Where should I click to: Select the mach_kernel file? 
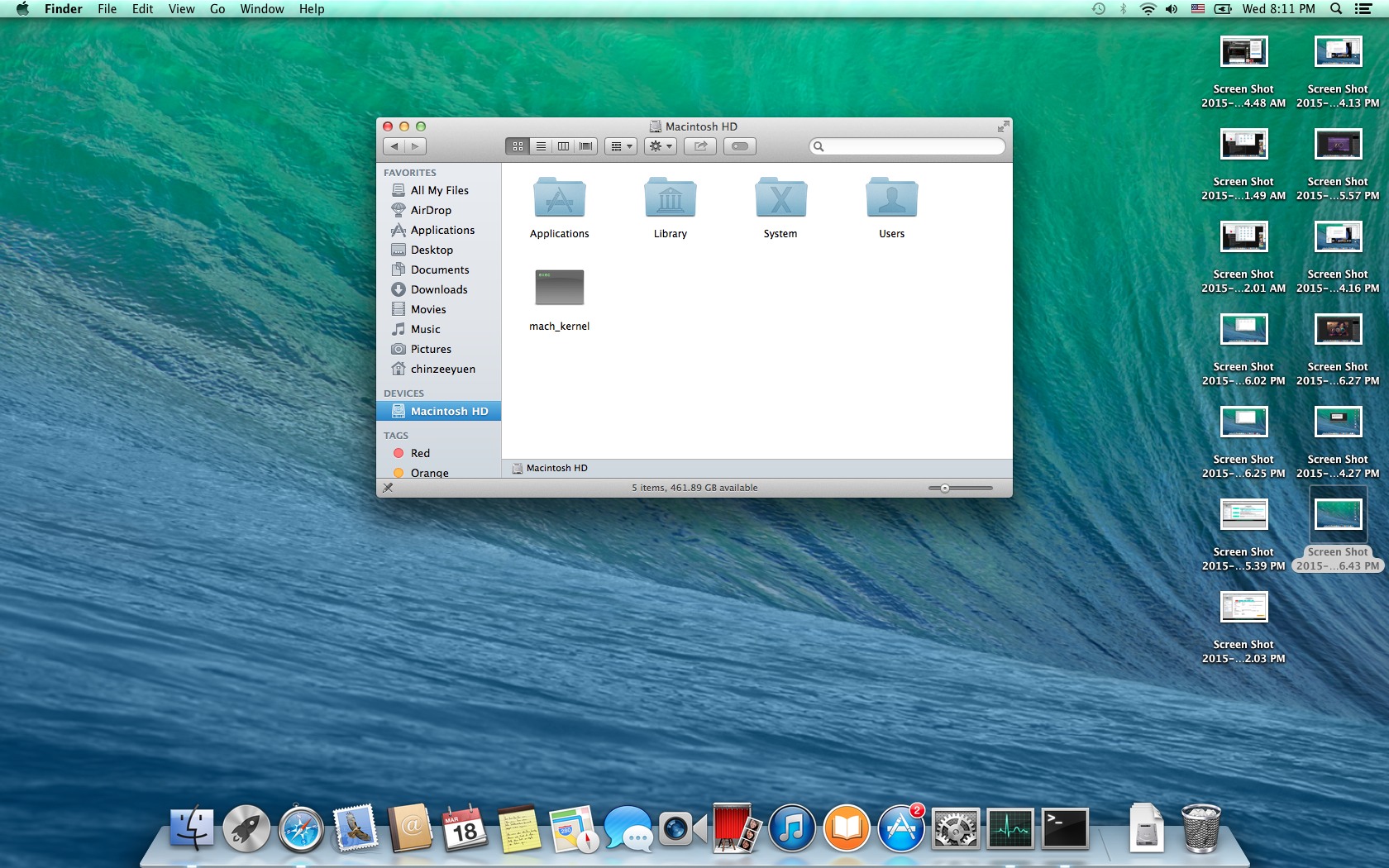point(559,289)
